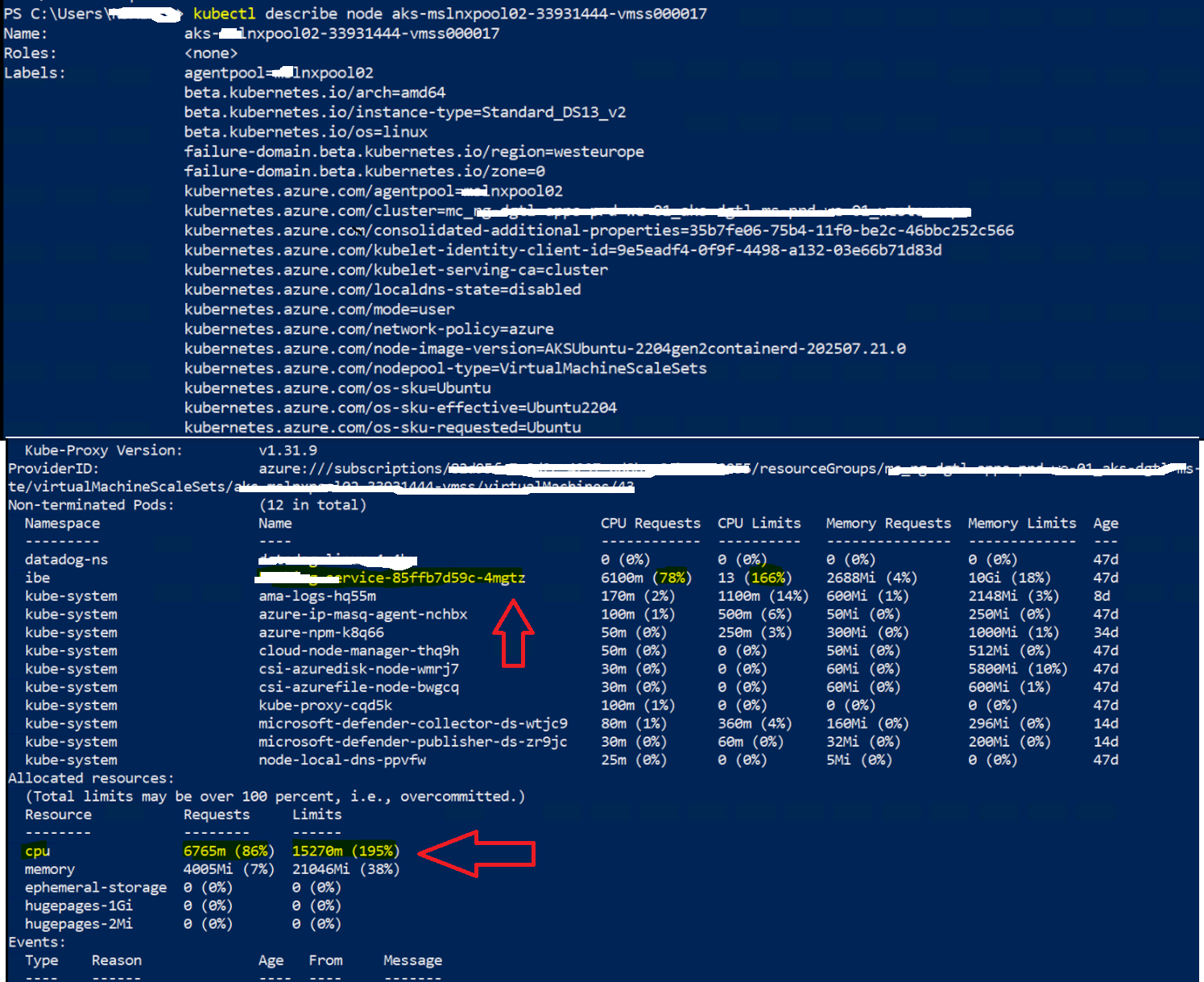1204x982 pixels.
Task: Click the ProviderID azure subscription path
Action: pyautogui.click(x=564, y=468)
